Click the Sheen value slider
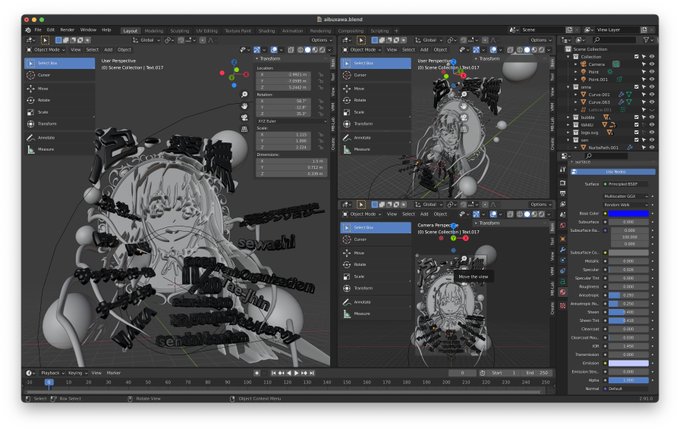 coord(628,312)
